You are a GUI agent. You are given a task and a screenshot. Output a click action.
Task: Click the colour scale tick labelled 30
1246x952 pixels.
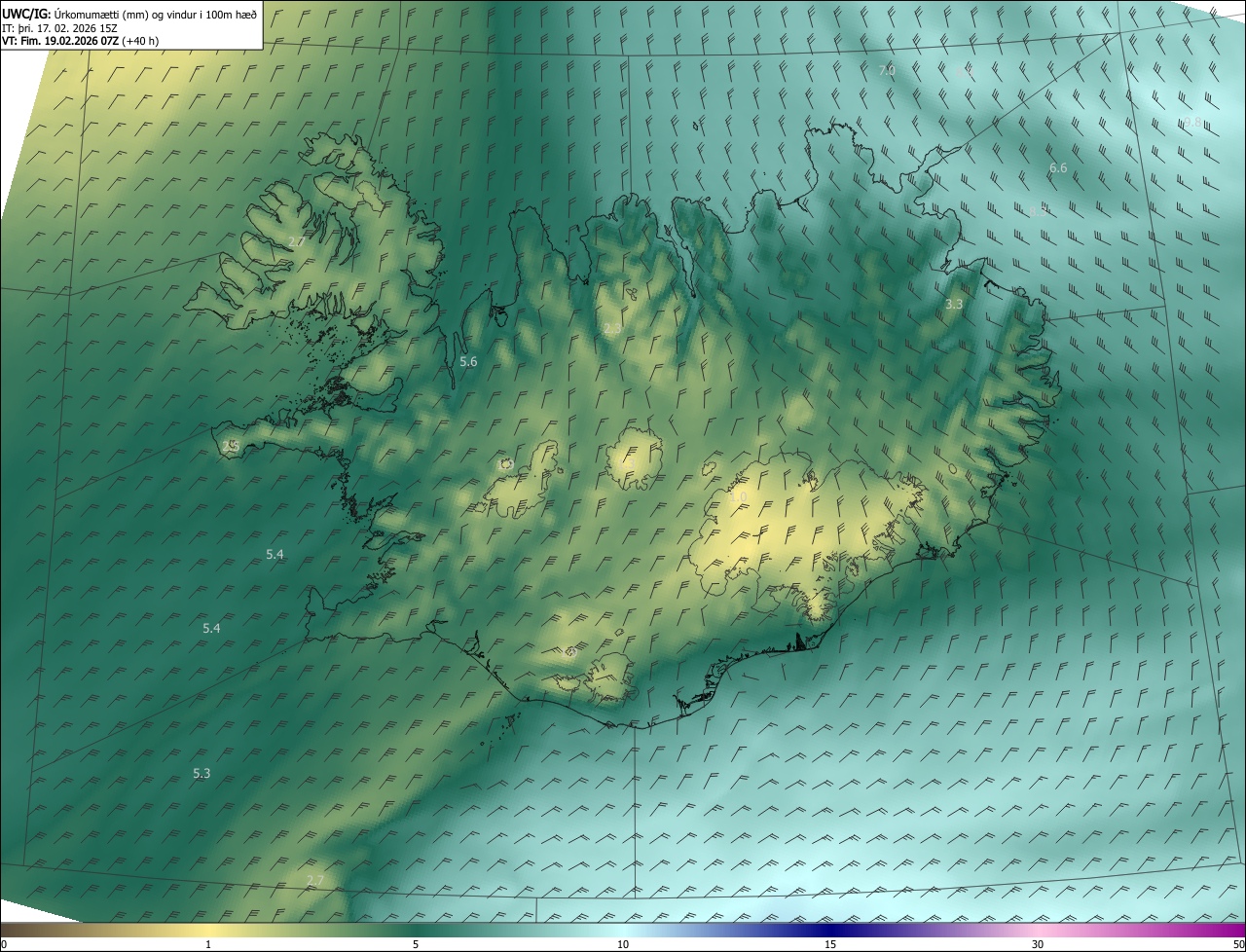[1038, 944]
